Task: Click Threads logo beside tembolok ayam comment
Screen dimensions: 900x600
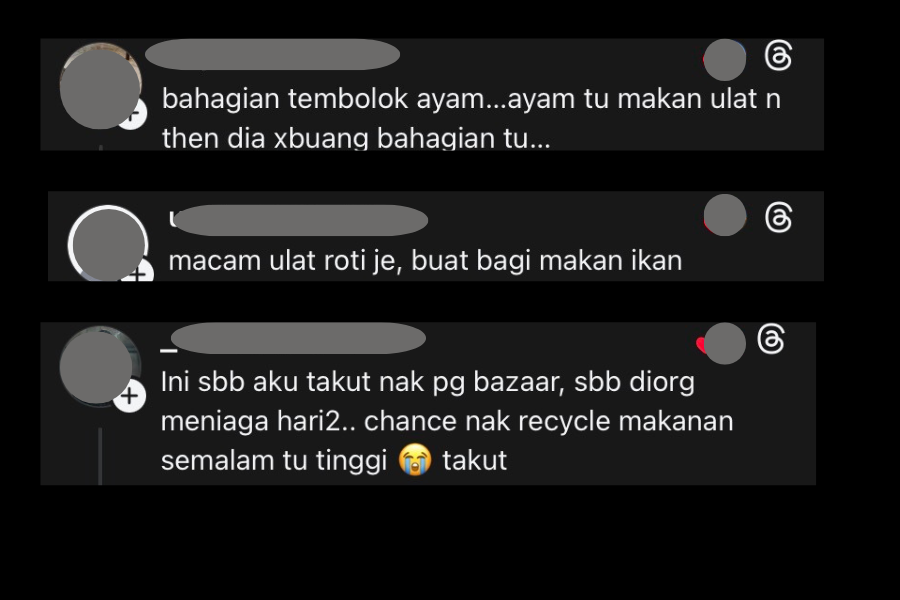Action: (778, 56)
